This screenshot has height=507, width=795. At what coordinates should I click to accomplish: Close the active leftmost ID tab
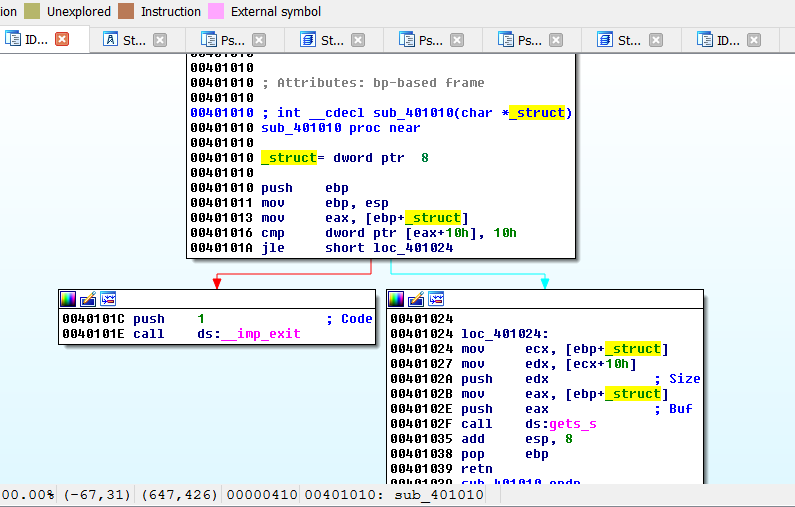click(62, 40)
